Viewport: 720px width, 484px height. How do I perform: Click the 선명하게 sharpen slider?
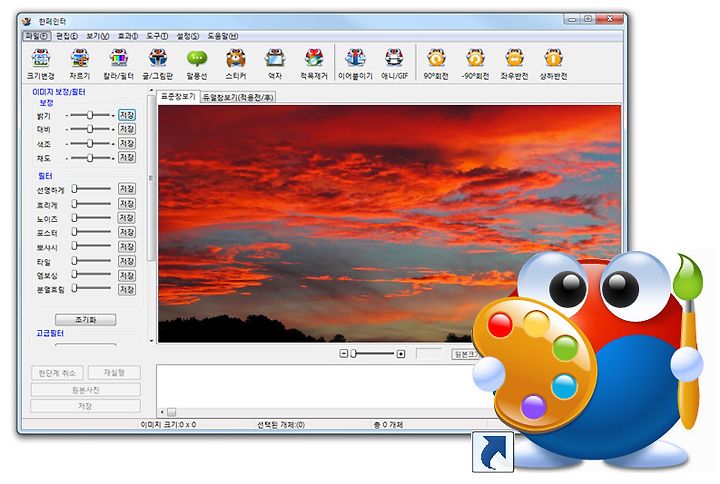(91, 189)
